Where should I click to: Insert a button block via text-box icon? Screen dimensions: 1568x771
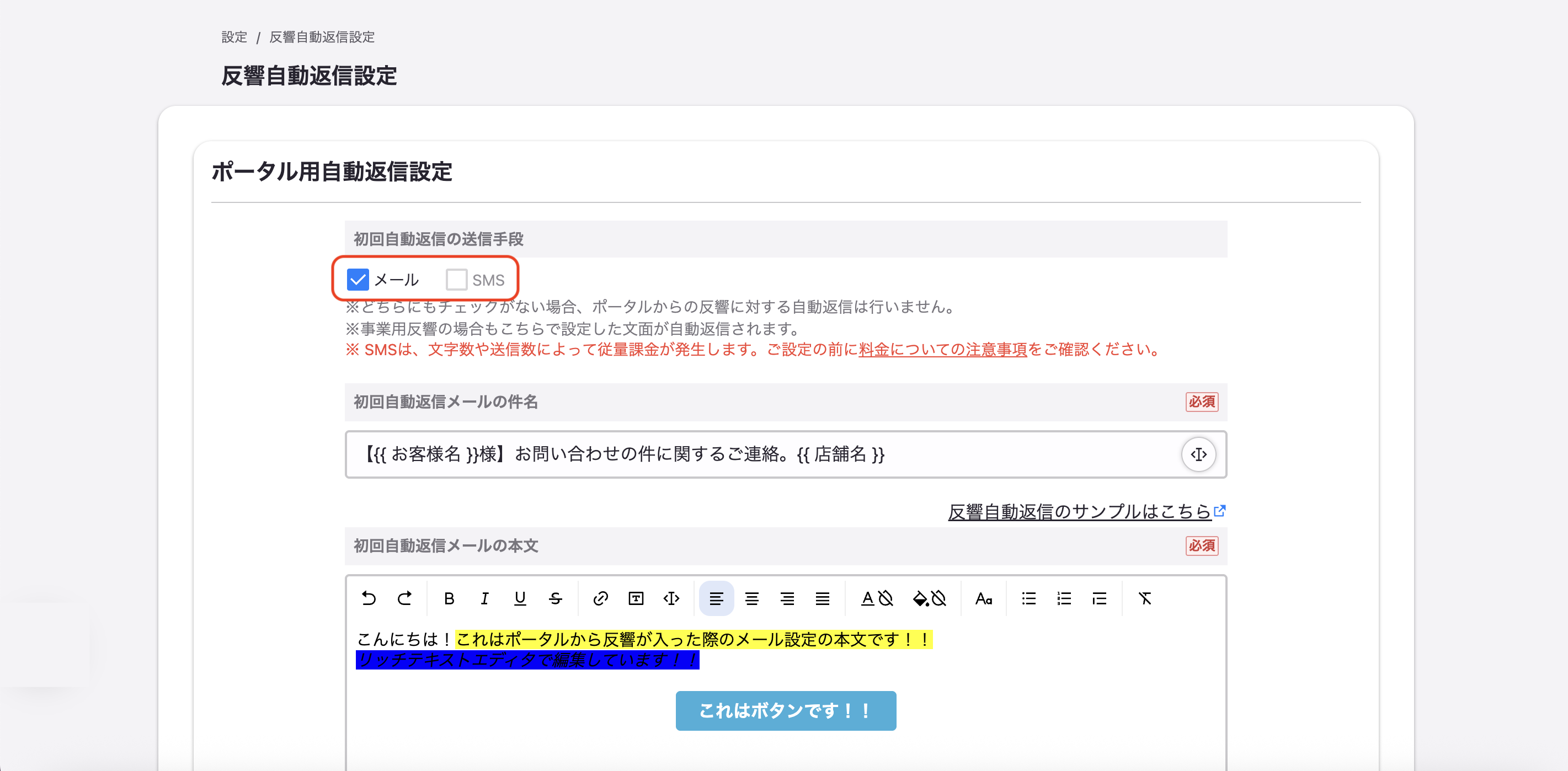click(x=636, y=598)
